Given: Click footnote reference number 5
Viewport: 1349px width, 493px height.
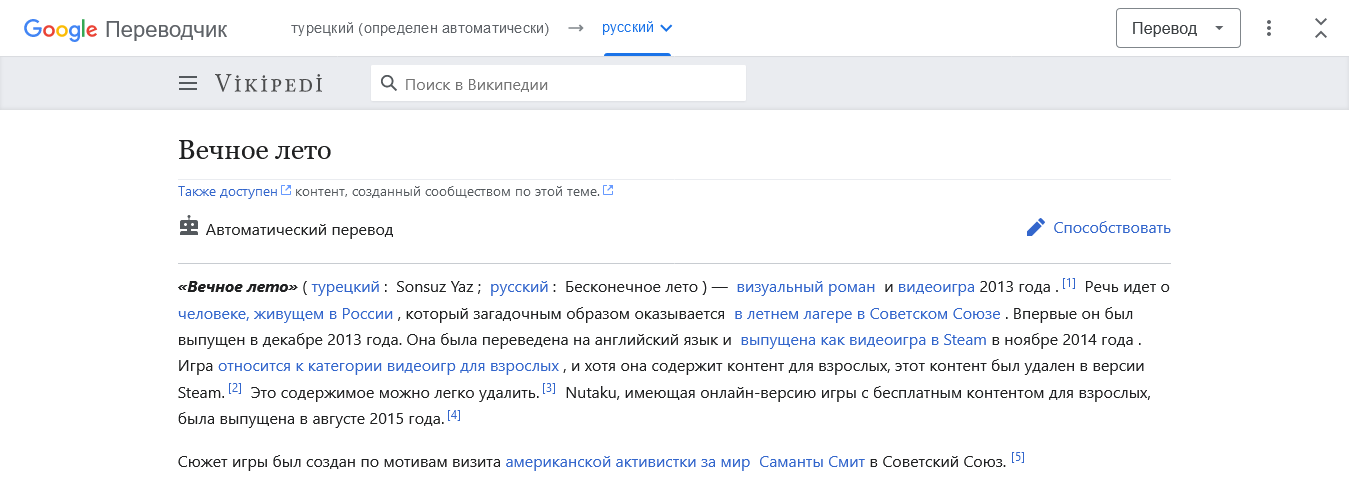Looking at the screenshot, I should click(x=1018, y=458).
